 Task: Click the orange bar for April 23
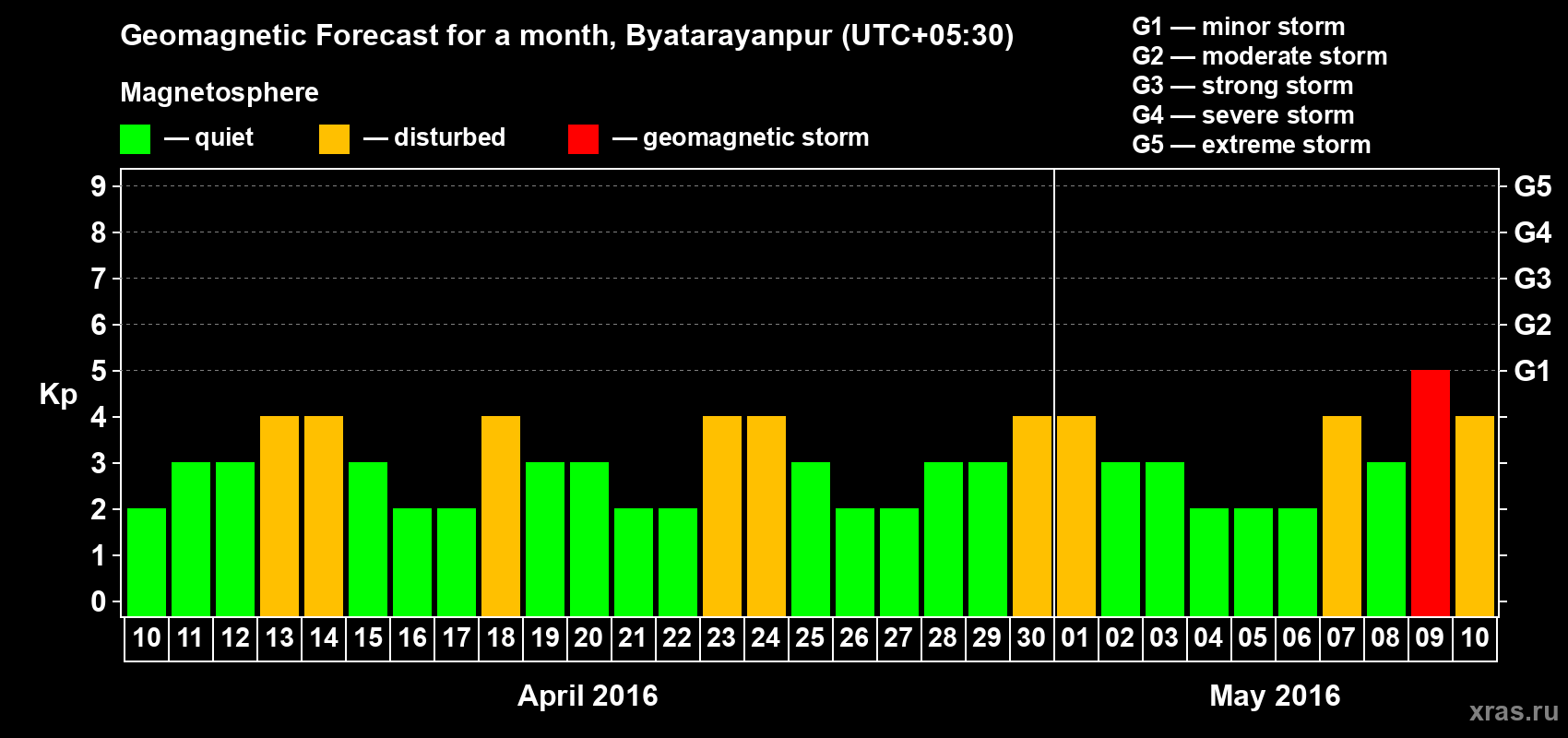pyautogui.click(x=722, y=516)
